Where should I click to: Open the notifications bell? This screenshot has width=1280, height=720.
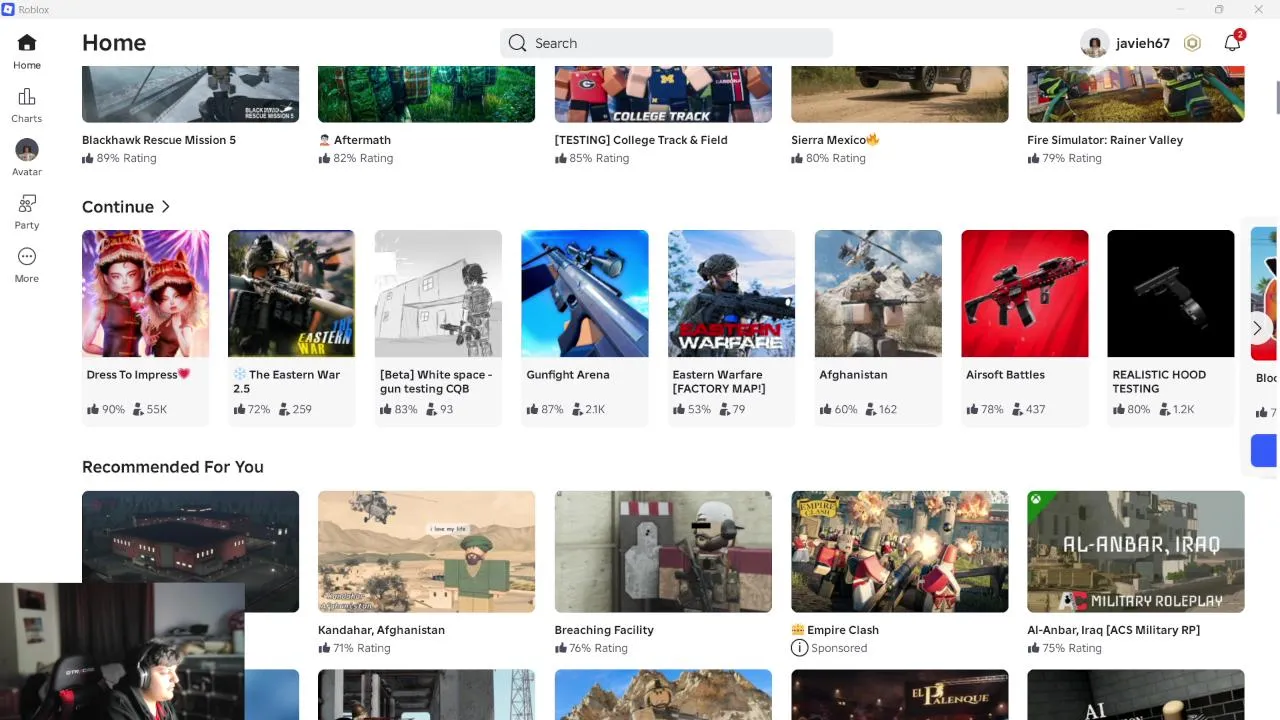[x=1232, y=43]
